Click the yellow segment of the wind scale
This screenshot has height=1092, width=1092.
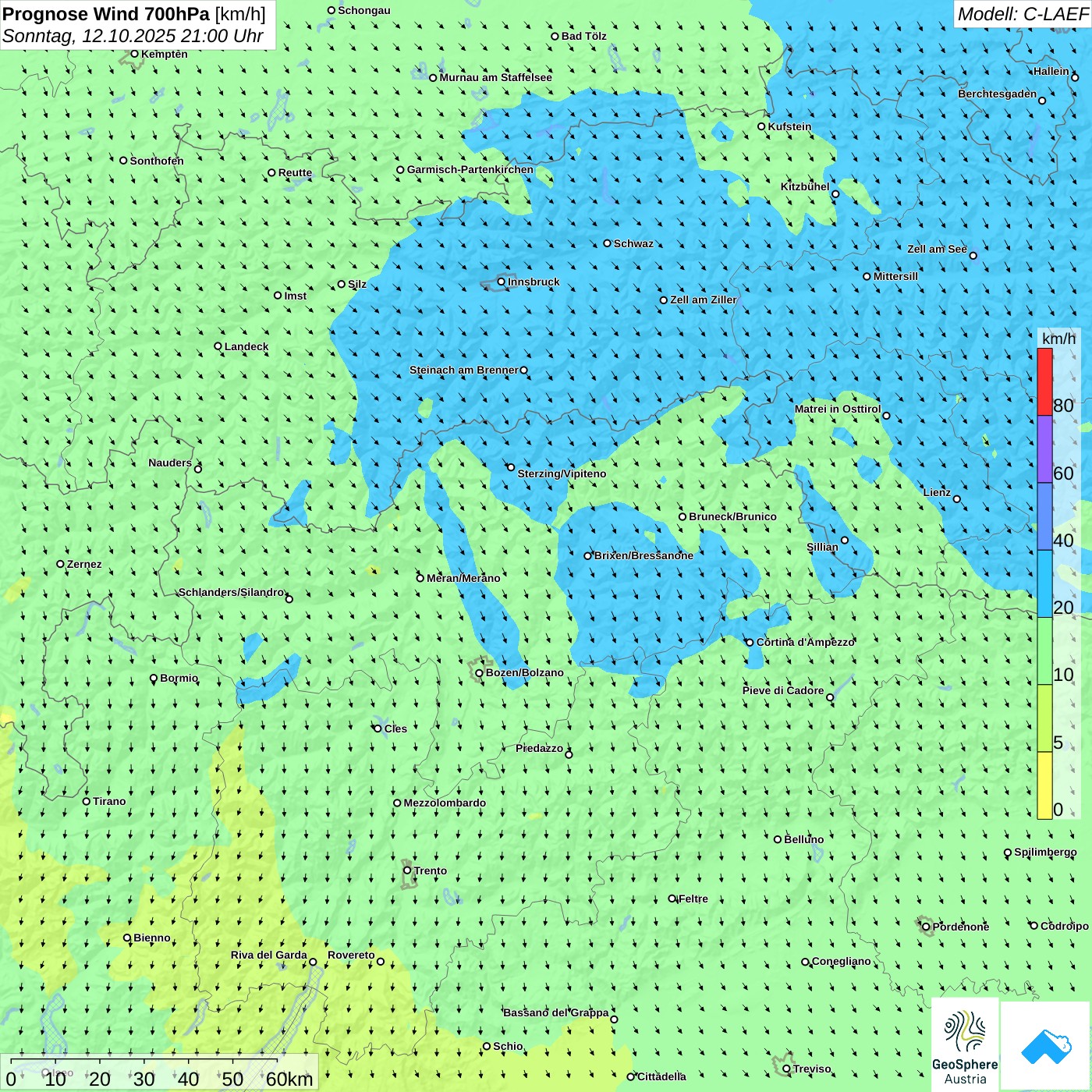[x=1044, y=785]
